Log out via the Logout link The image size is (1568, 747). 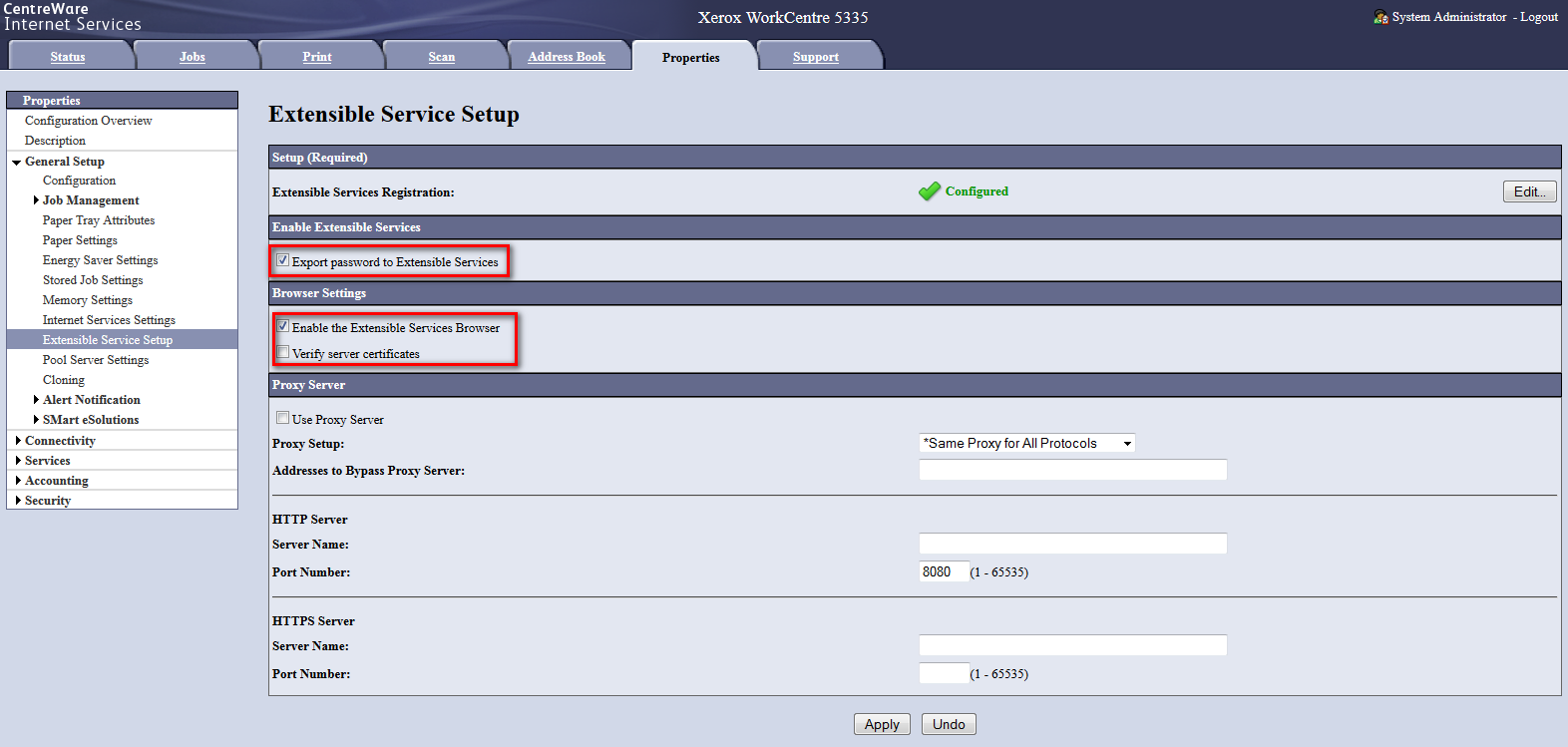point(1539,17)
